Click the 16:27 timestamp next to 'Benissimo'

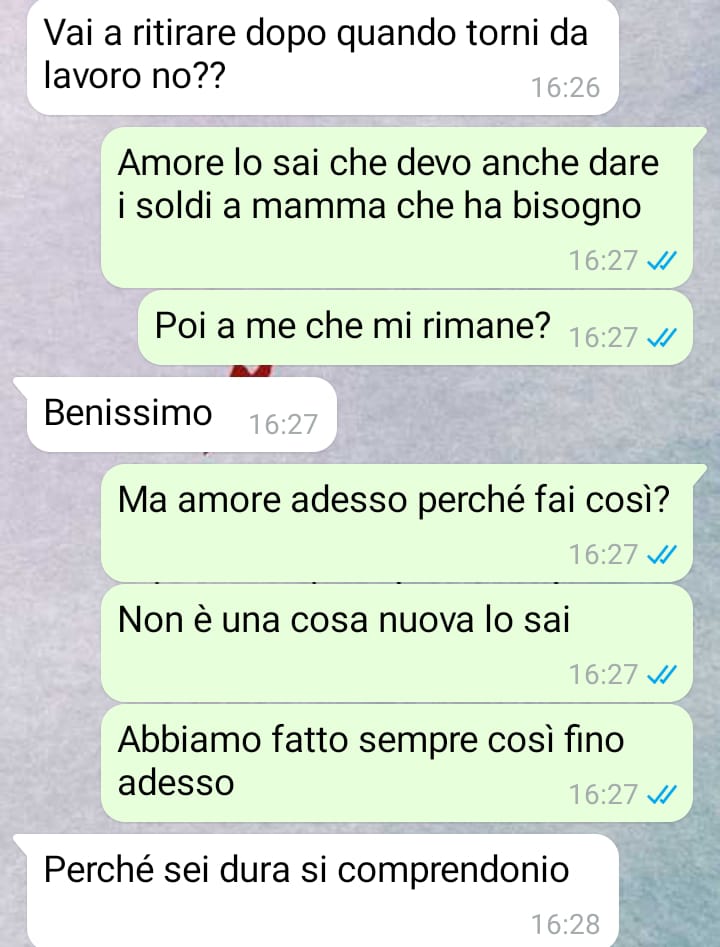pos(283,425)
